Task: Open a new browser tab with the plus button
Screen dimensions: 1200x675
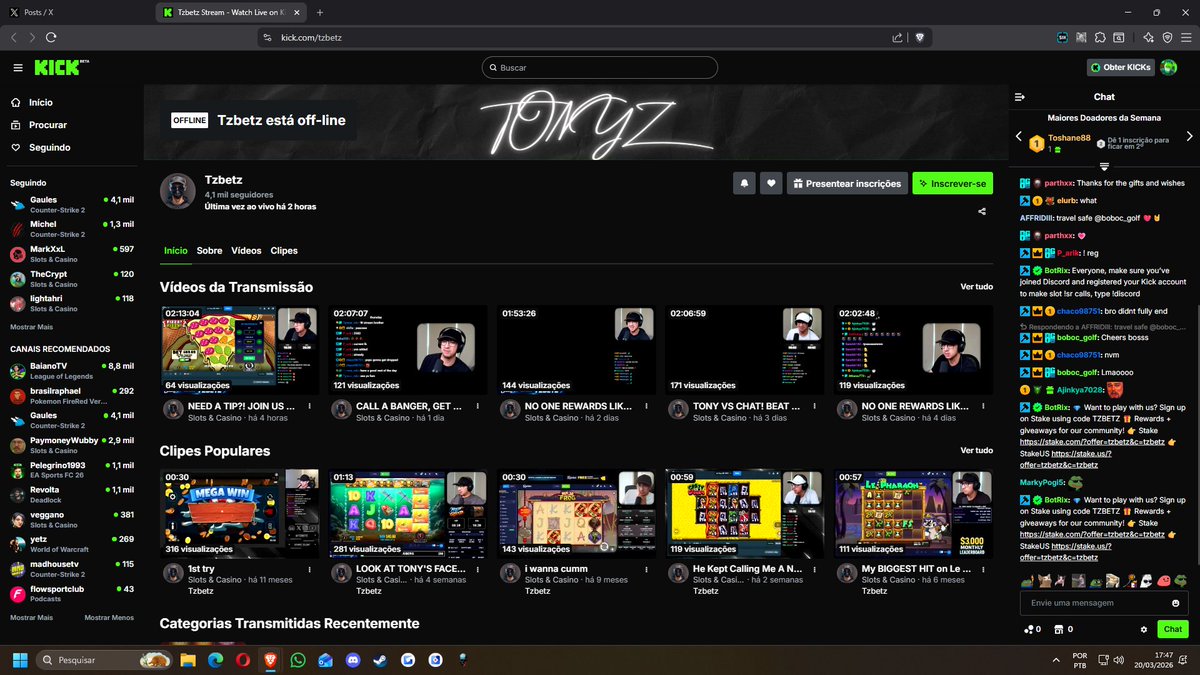Action: coord(320,12)
